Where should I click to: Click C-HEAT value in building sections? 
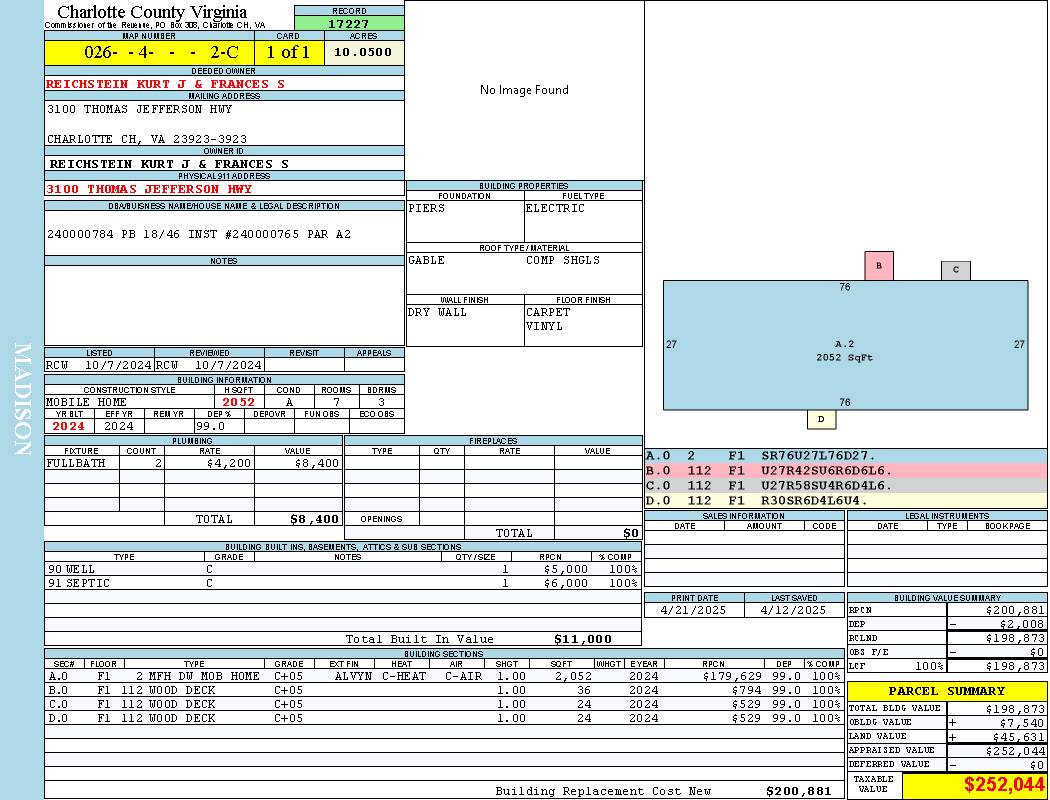click(x=404, y=677)
